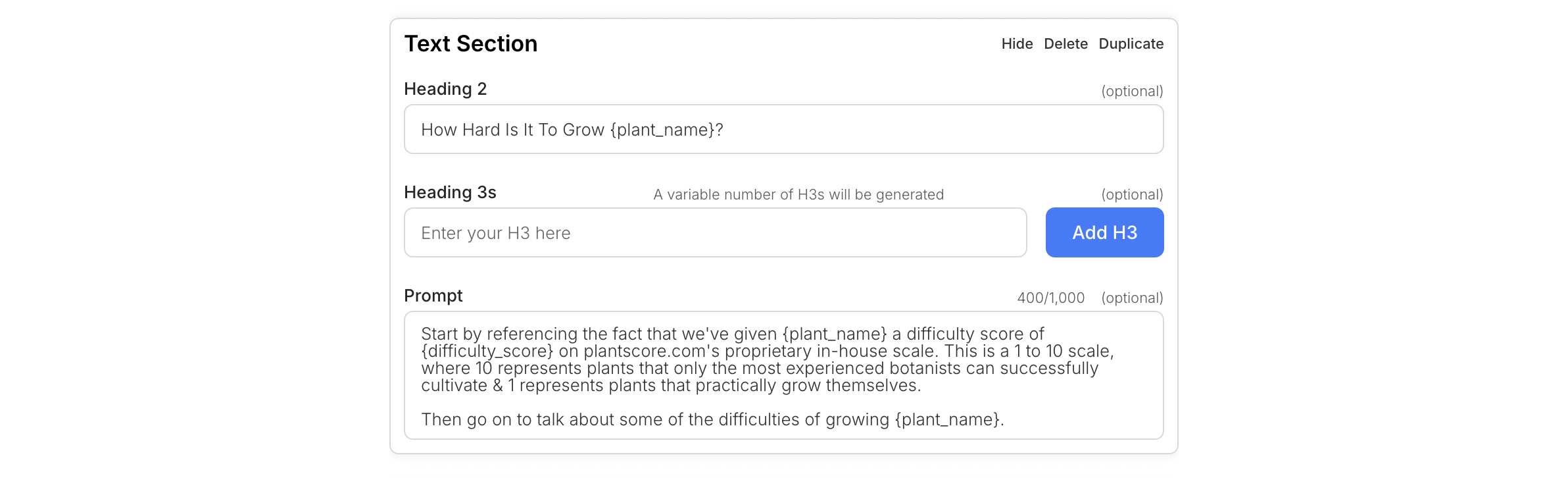Click the Heading 3s label
1568x478 pixels.
450,192
